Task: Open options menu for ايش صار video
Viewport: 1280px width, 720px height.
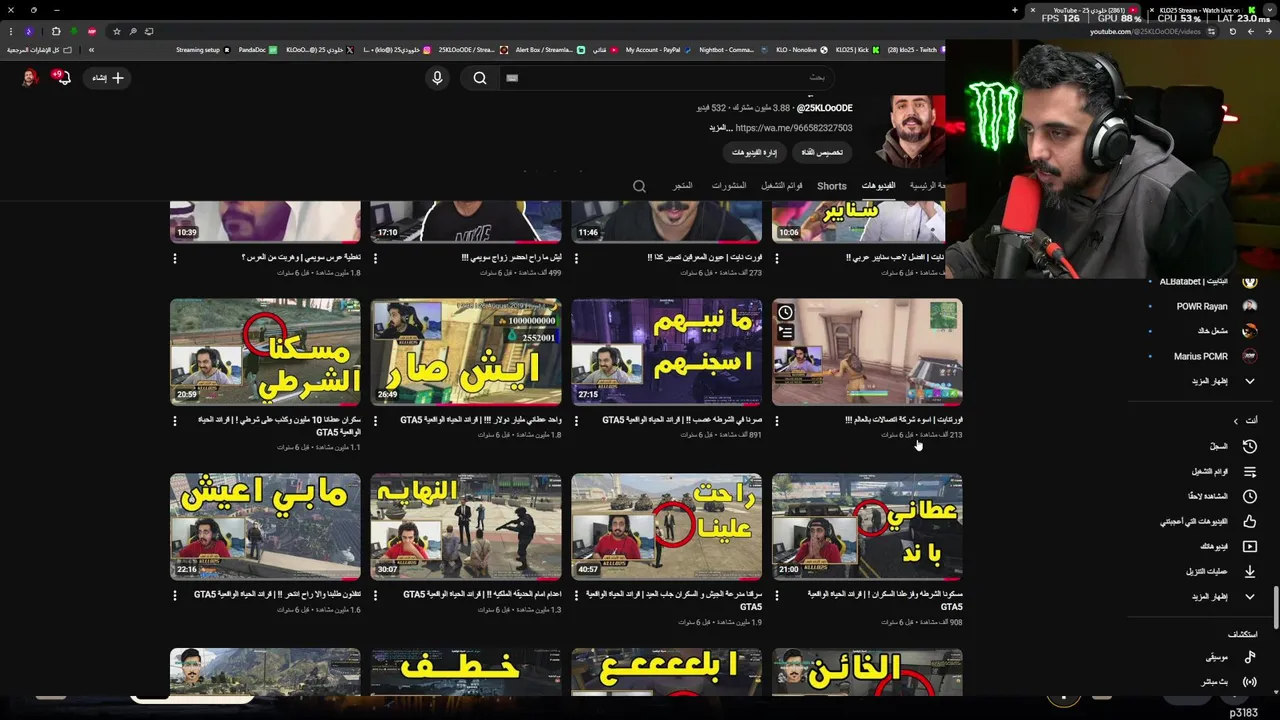Action: pos(376,421)
